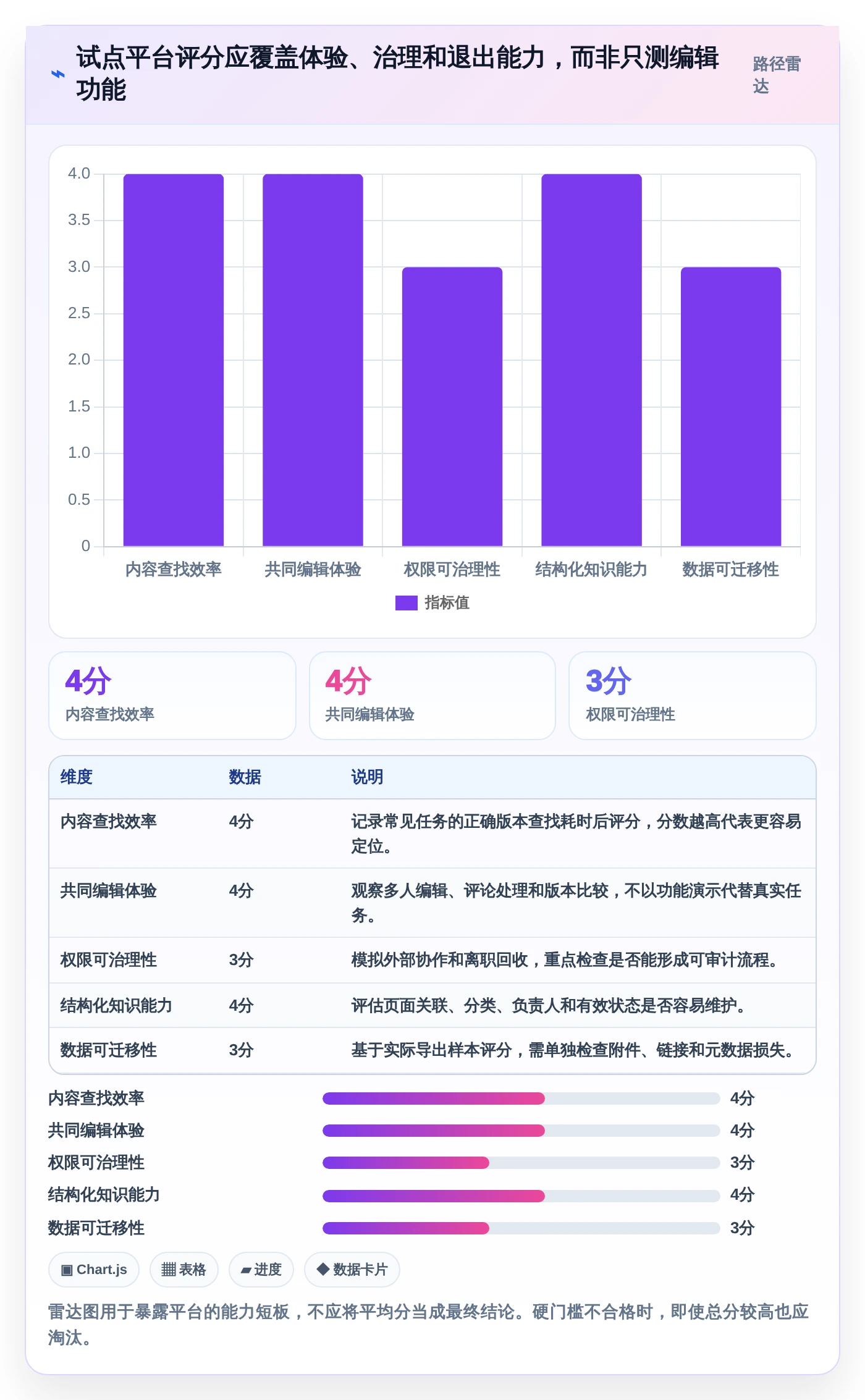Viewport: 865px width, 1400px height.
Task: Select 权限可治理性 table row name cell
Action: [x=109, y=960]
